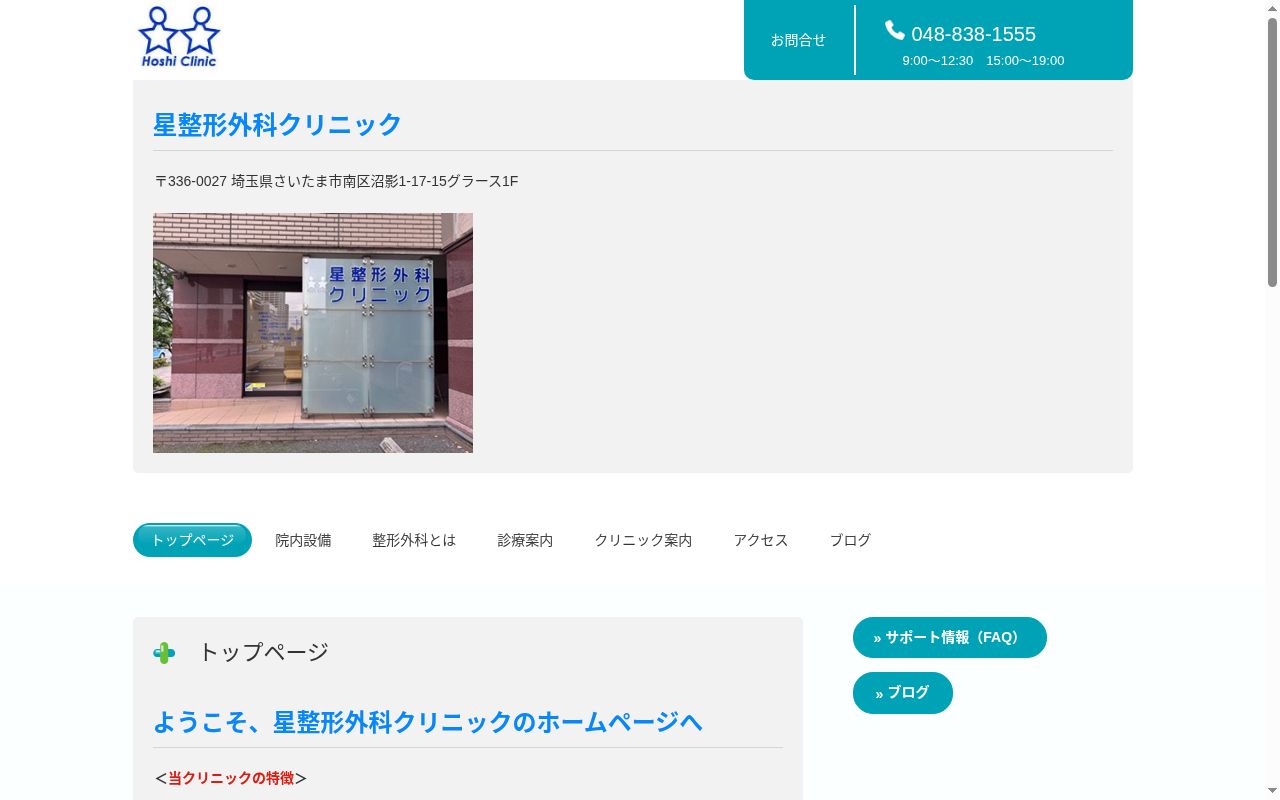Go to the ブログ navigation menu item

[x=850, y=540]
